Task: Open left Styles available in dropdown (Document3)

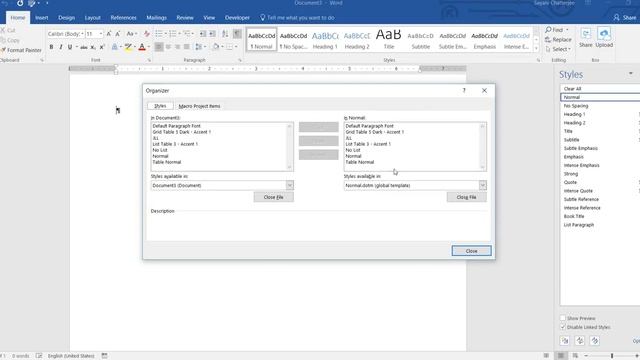Action: [289, 185]
